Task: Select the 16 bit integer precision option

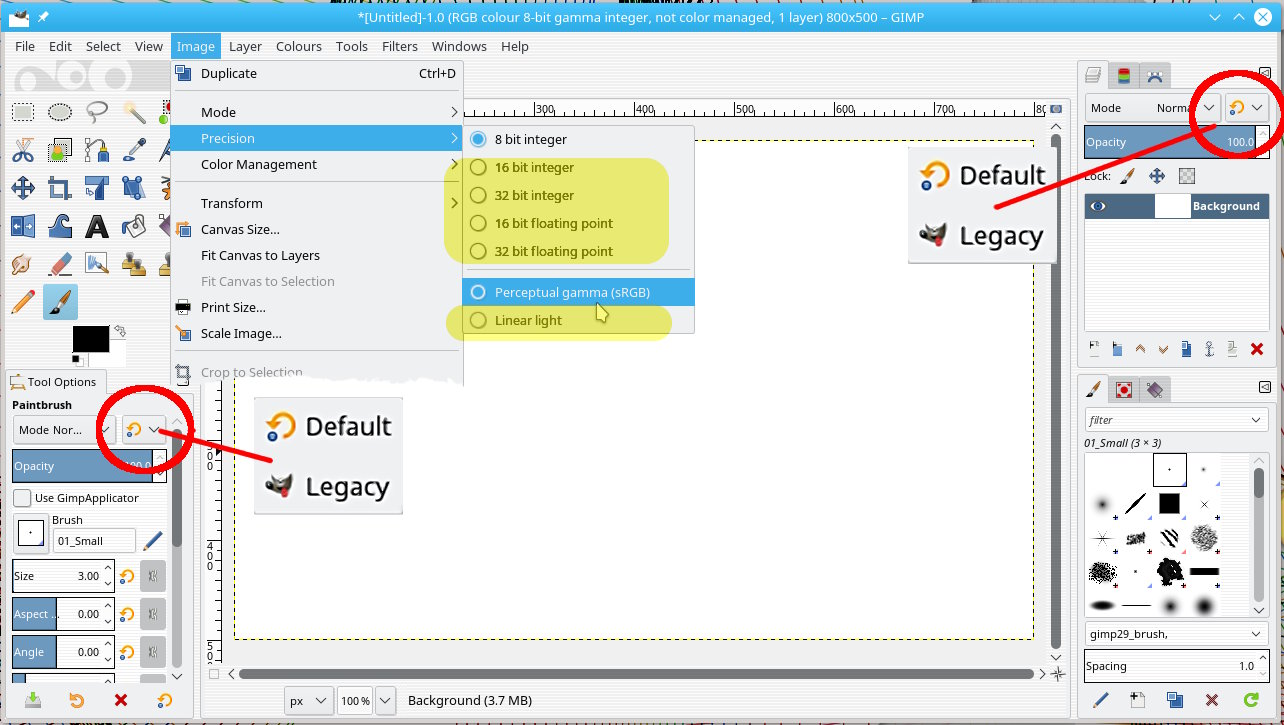Action: pos(534,167)
